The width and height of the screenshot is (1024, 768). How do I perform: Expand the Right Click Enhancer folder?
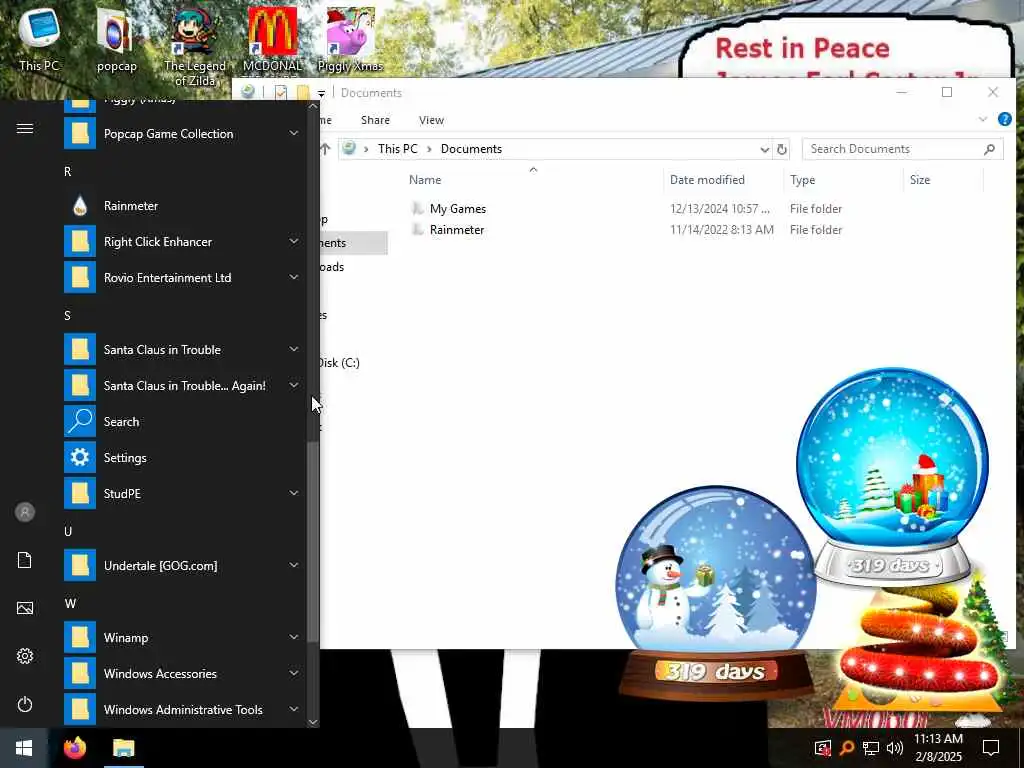coord(294,242)
